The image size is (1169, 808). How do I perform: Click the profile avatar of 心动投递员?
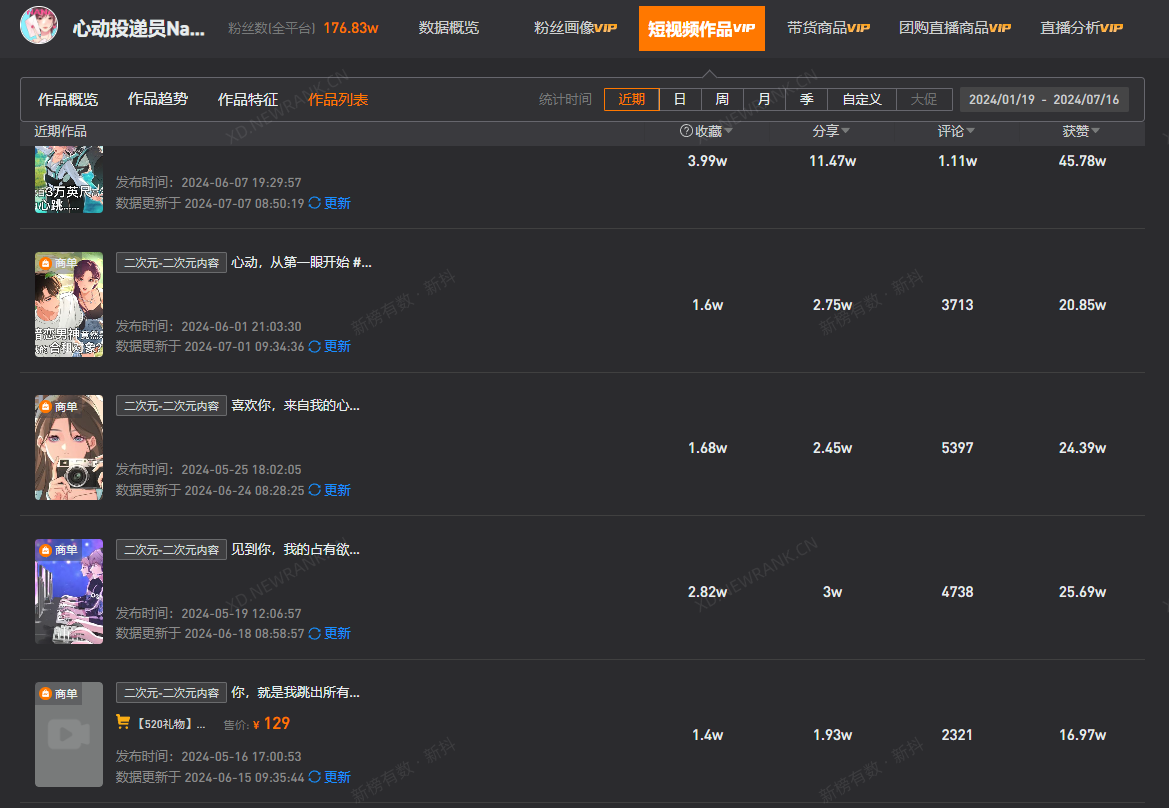click(x=39, y=27)
